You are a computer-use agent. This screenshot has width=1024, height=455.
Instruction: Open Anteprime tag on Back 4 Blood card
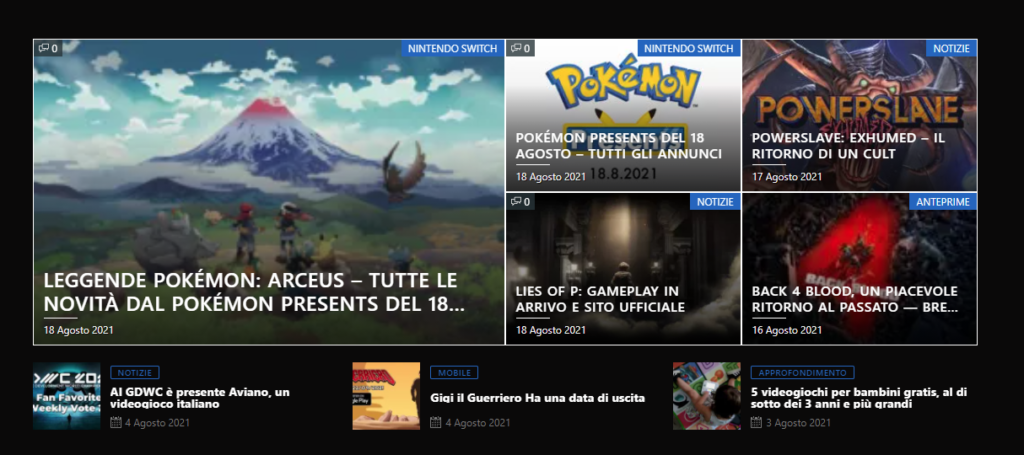942,202
